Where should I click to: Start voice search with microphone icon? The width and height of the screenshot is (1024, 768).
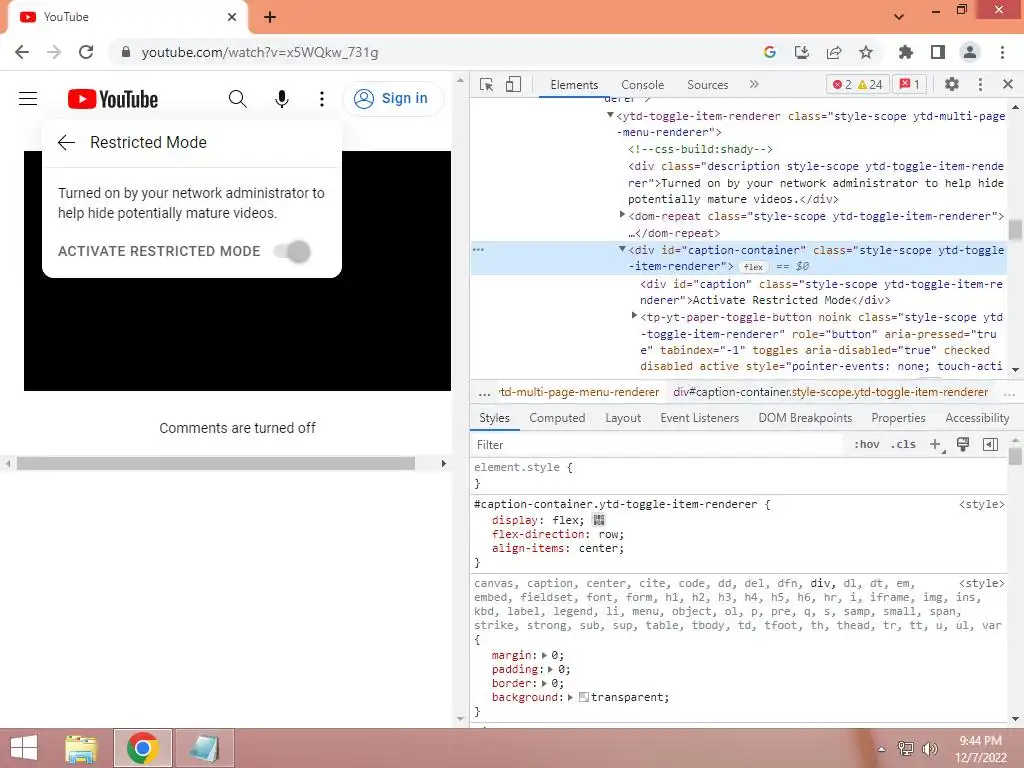(x=281, y=99)
